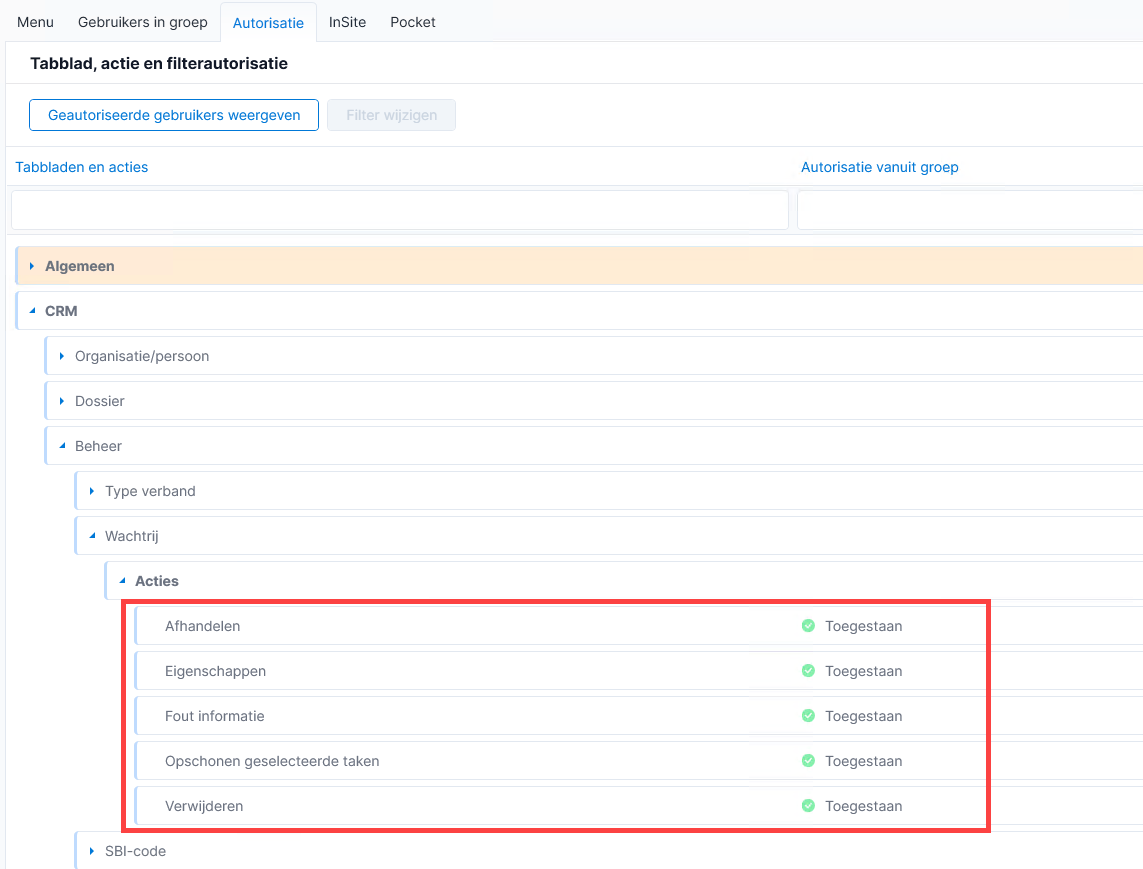Focus the Tabbladen en acties filter field
The width and height of the screenshot is (1143, 869).
click(399, 210)
